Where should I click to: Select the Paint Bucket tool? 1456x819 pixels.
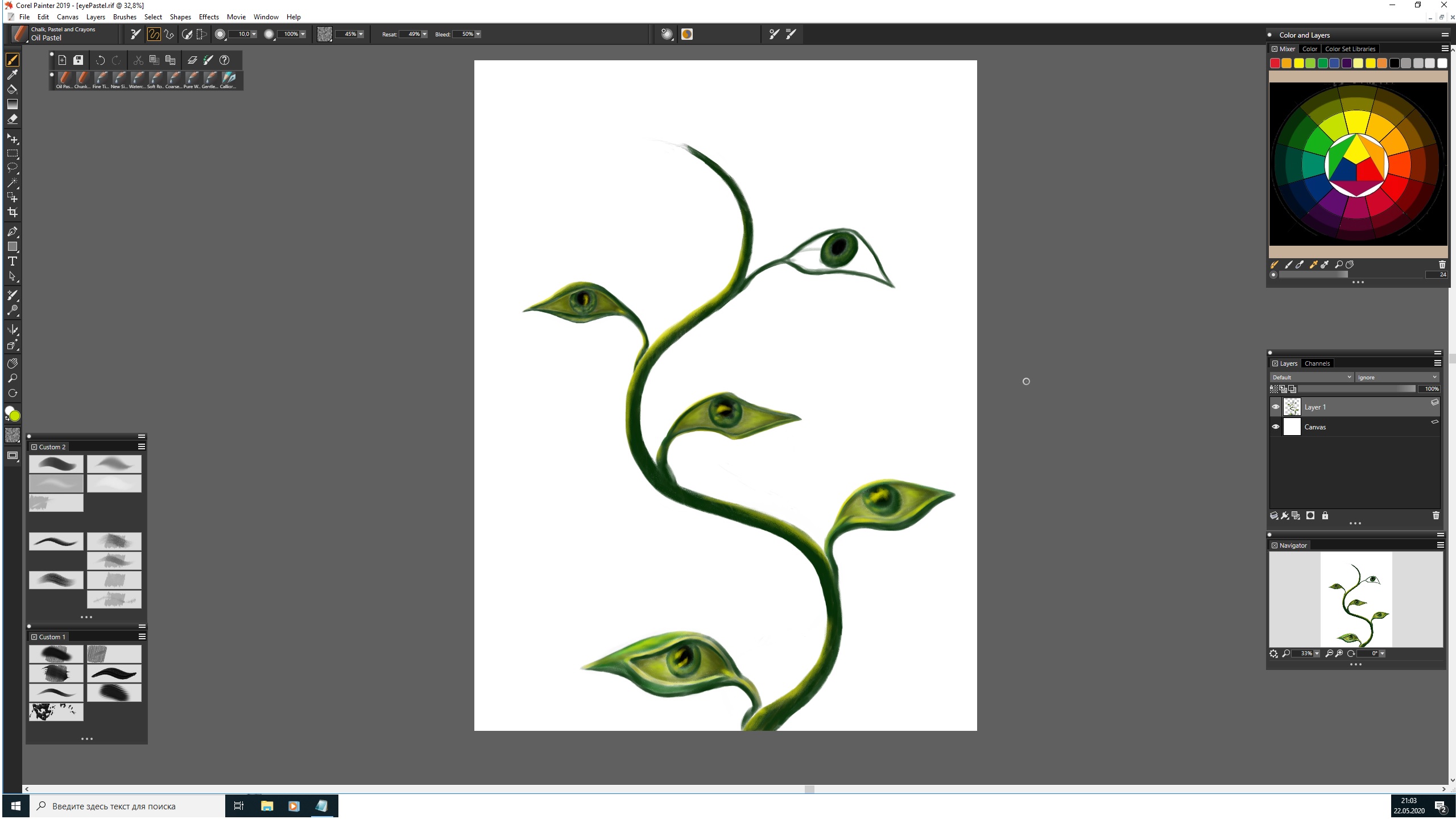point(12,89)
